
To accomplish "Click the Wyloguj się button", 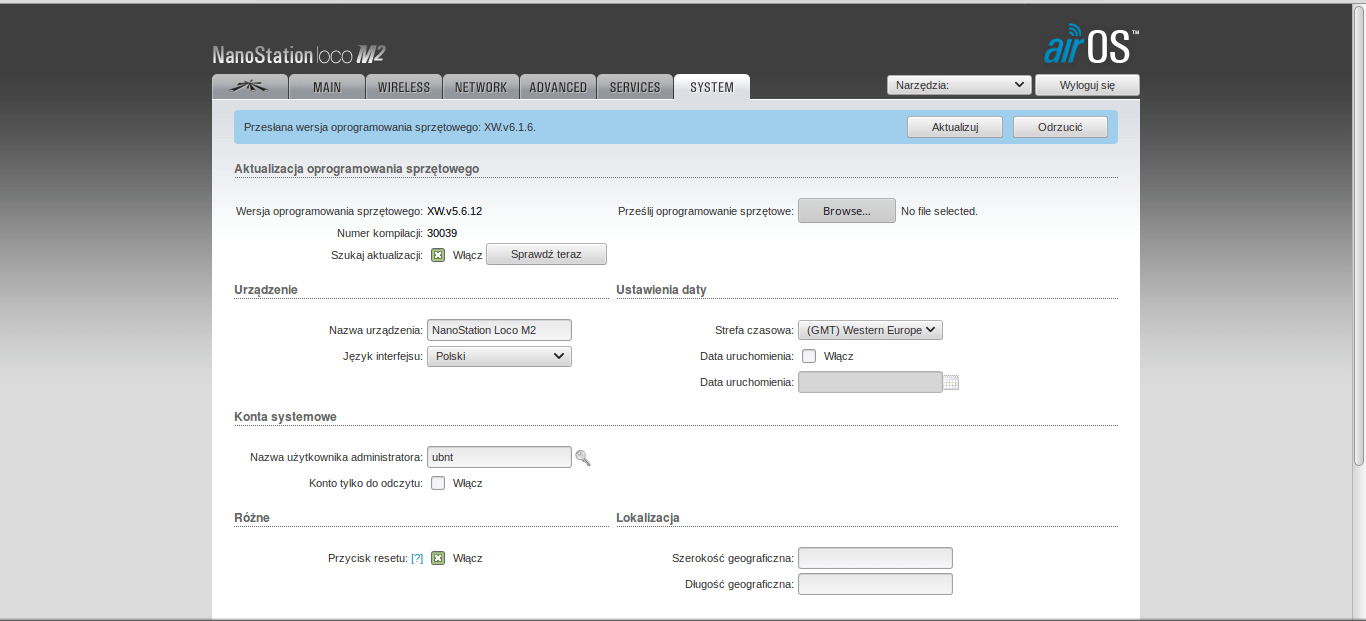I will click(1087, 85).
